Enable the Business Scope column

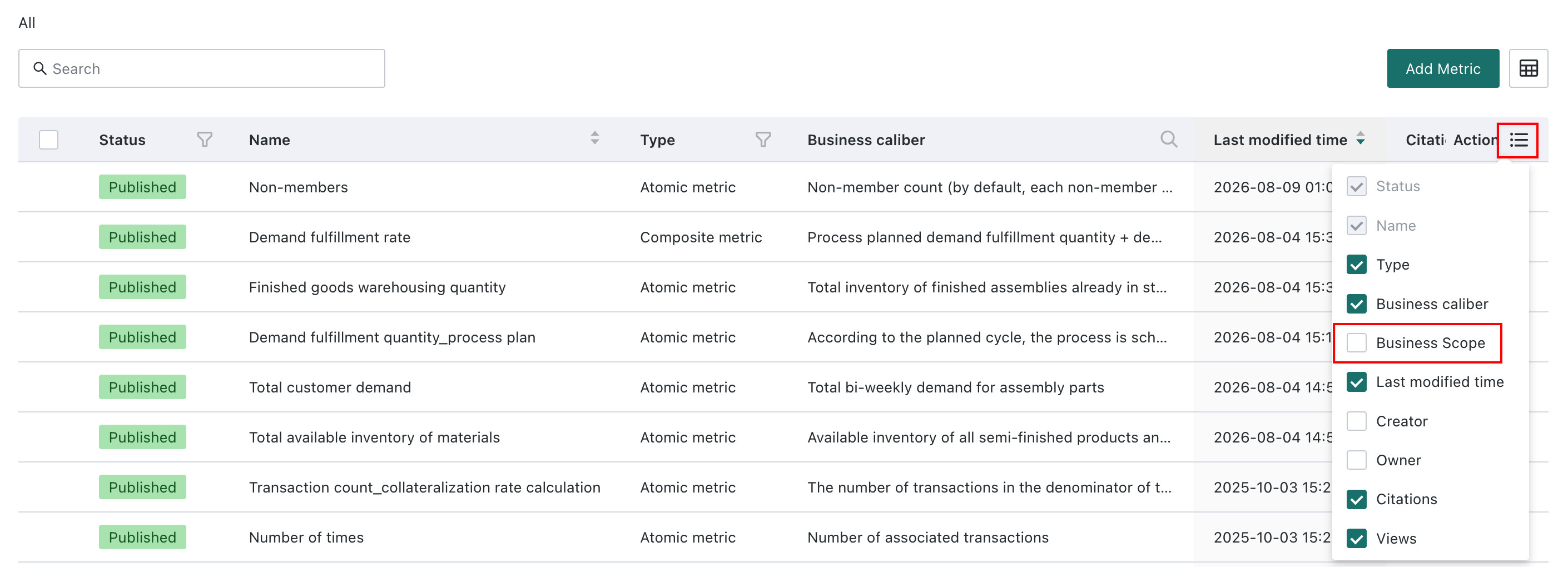(1356, 343)
